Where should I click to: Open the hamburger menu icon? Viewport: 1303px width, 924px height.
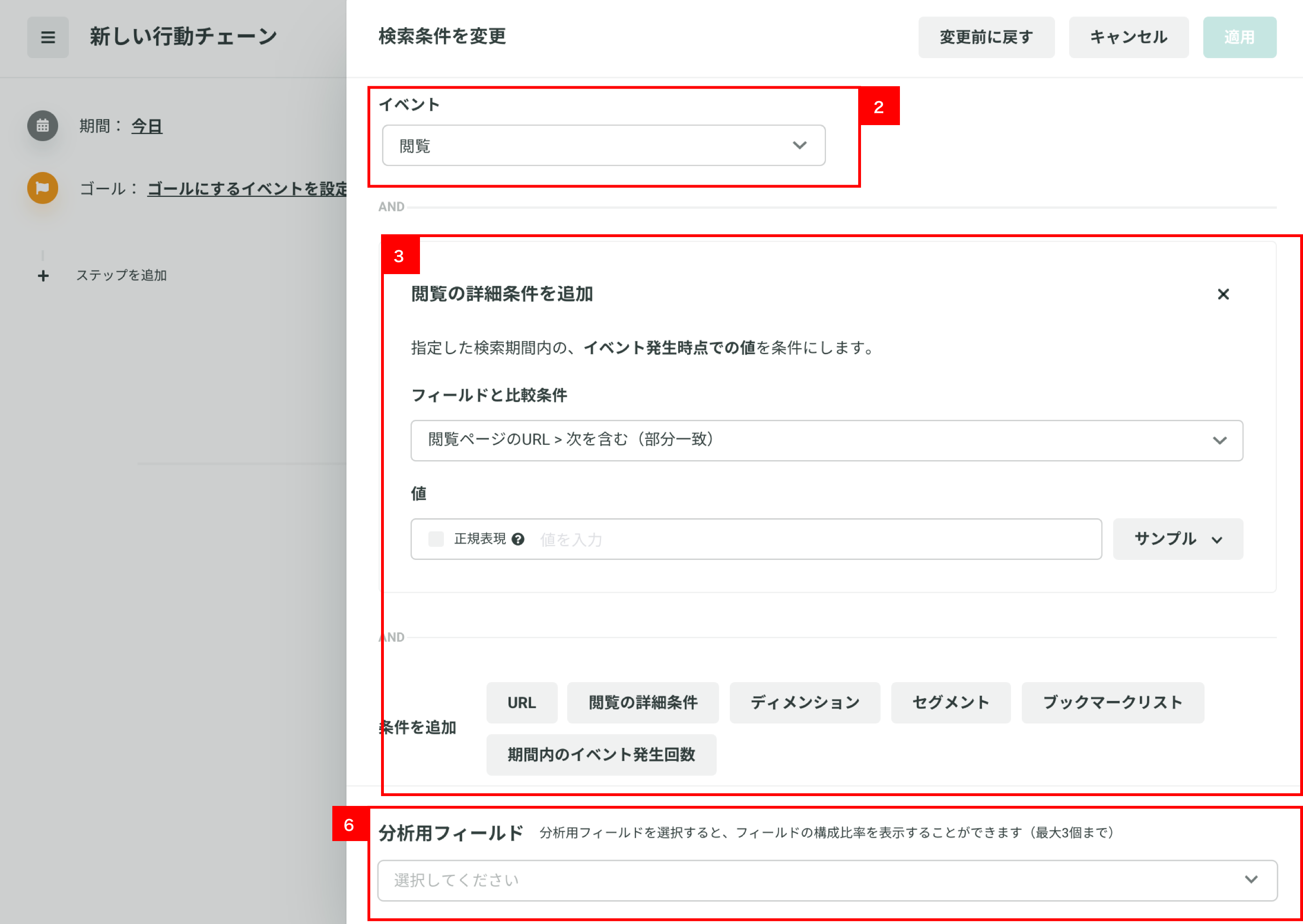[x=48, y=37]
